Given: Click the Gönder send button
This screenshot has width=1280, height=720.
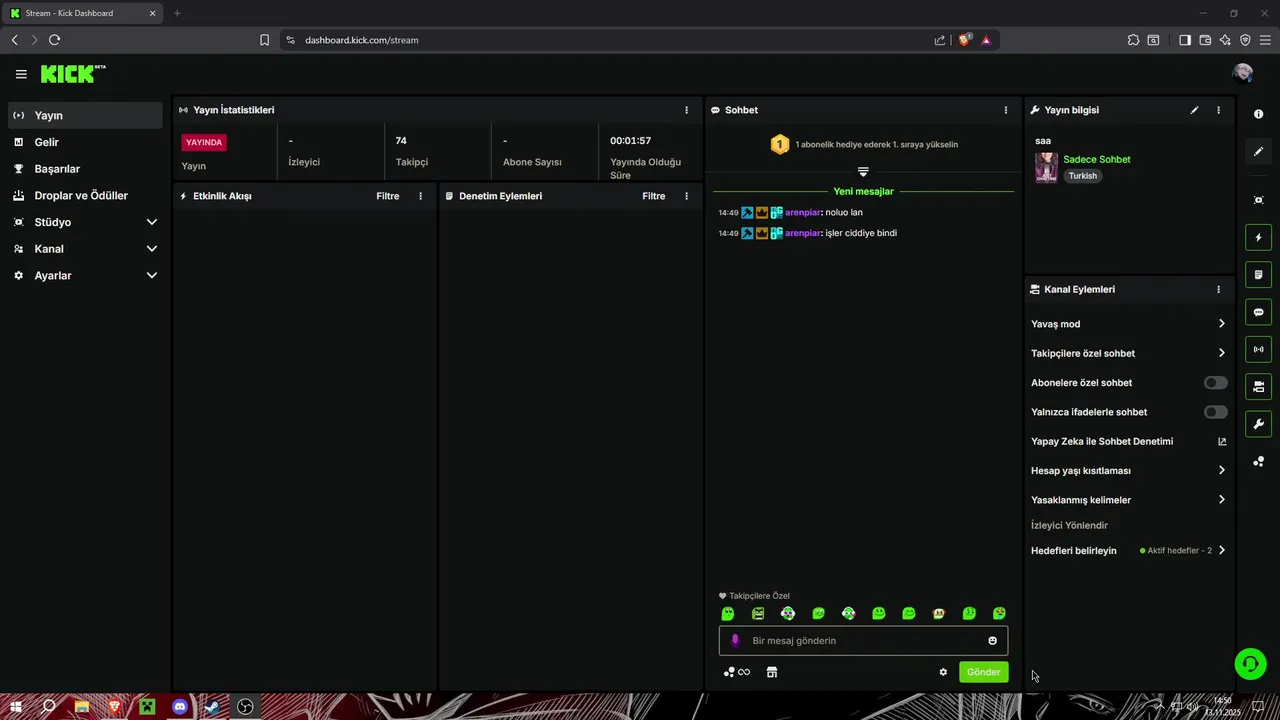Looking at the screenshot, I should [983, 672].
